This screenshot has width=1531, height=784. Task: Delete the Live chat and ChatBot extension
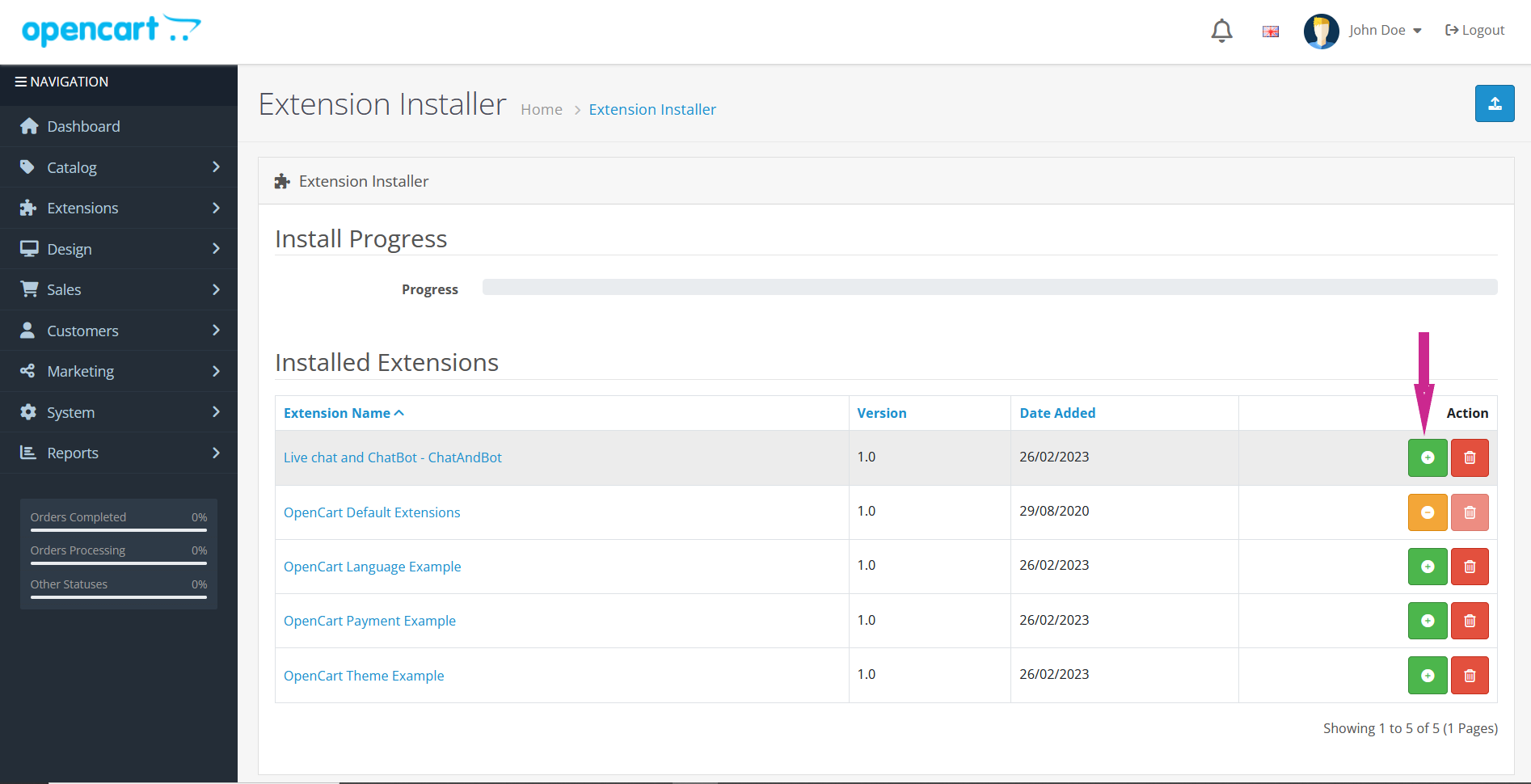tap(1470, 457)
